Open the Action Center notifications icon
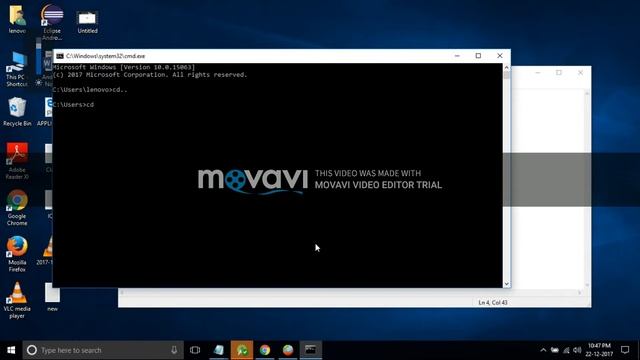The width and height of the screenshot is (640, 360). pyautogui.click(x=625, y=350)
